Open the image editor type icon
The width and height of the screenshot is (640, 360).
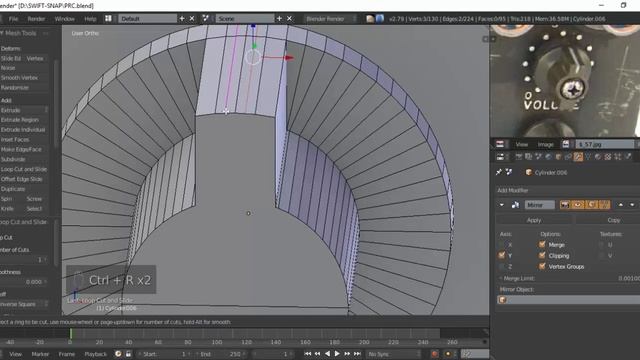coord(500,144)
